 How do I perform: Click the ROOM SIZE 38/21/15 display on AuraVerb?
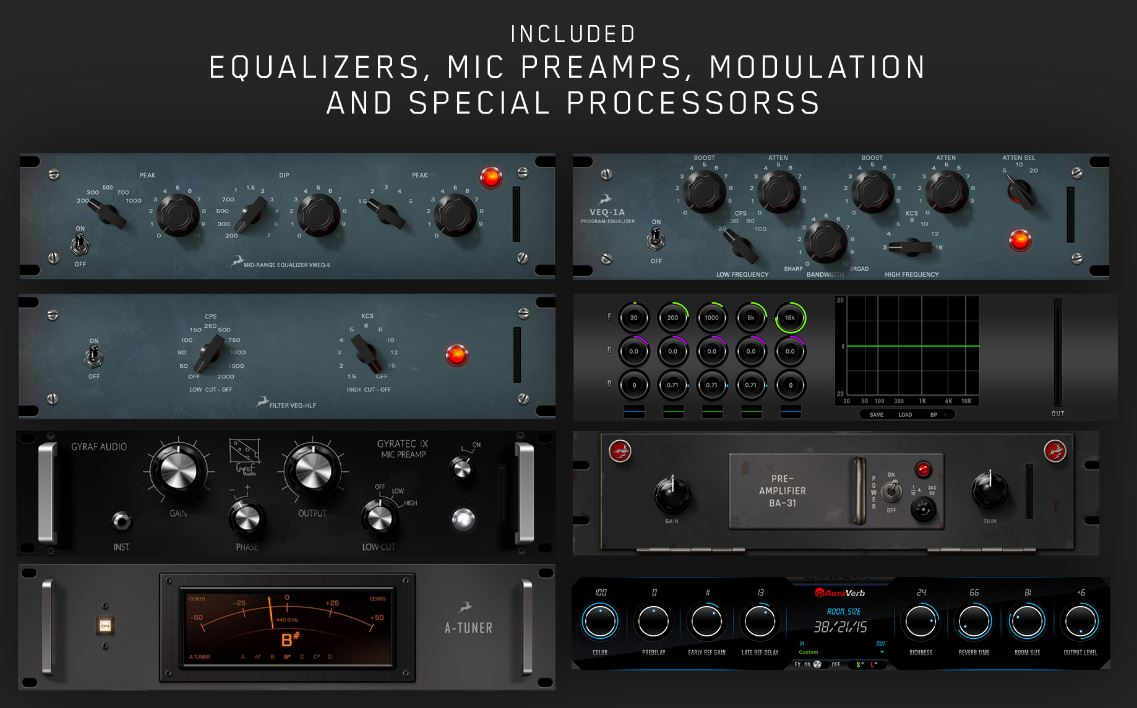tap(840, 627)
